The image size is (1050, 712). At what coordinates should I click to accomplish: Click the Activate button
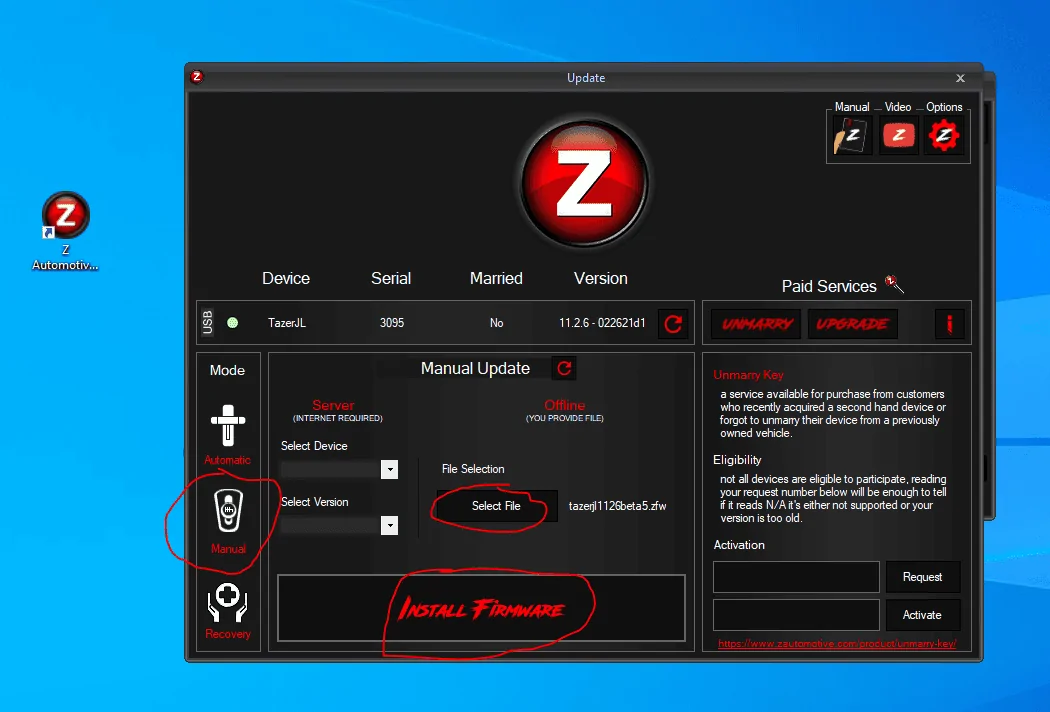(923, 615)
